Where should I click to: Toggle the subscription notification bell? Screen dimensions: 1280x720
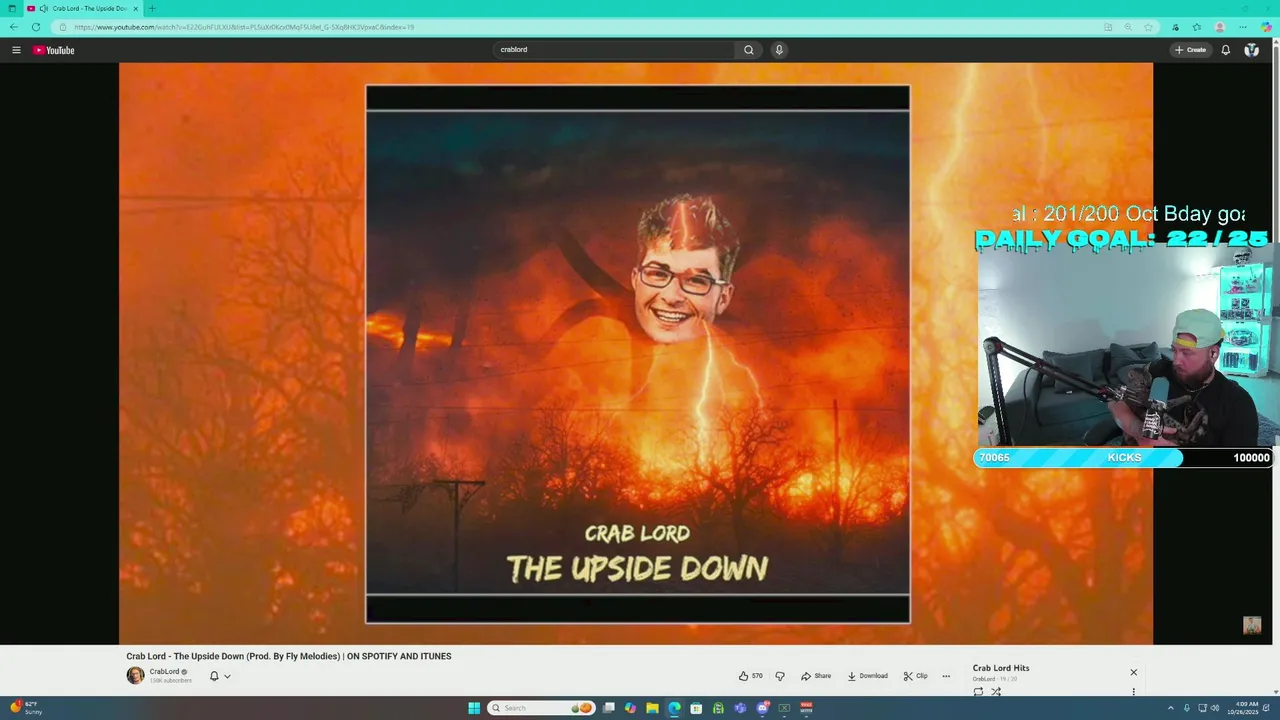click(x=214, y=676)
